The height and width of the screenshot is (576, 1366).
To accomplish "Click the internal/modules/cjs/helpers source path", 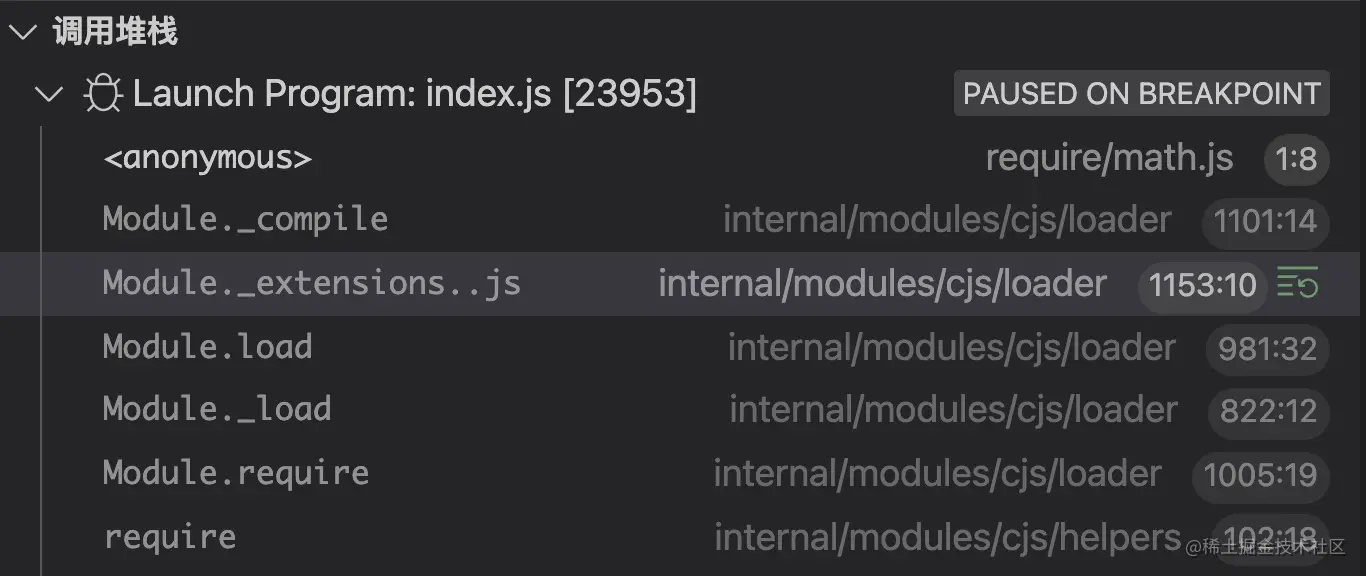I will click(x=947, y=538).
